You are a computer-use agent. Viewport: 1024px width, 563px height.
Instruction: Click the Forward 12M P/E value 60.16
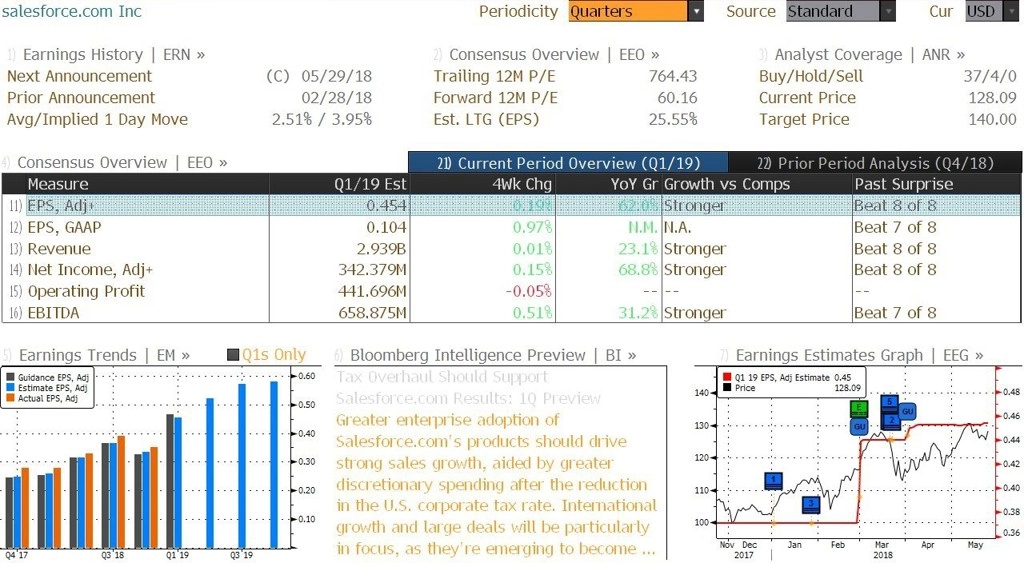(x=677, y=98)
